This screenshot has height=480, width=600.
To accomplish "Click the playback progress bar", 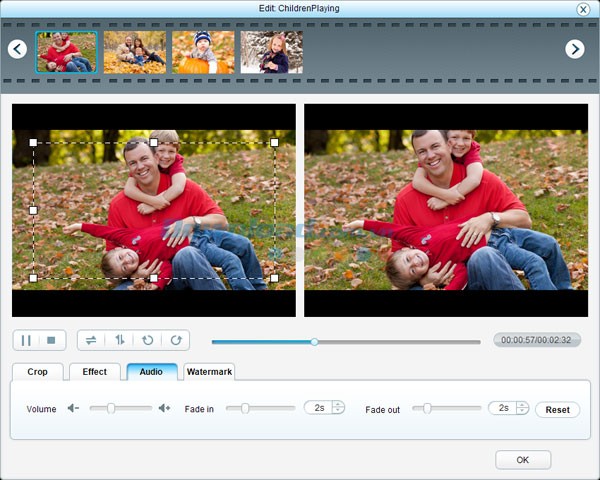I will (400, 341).
